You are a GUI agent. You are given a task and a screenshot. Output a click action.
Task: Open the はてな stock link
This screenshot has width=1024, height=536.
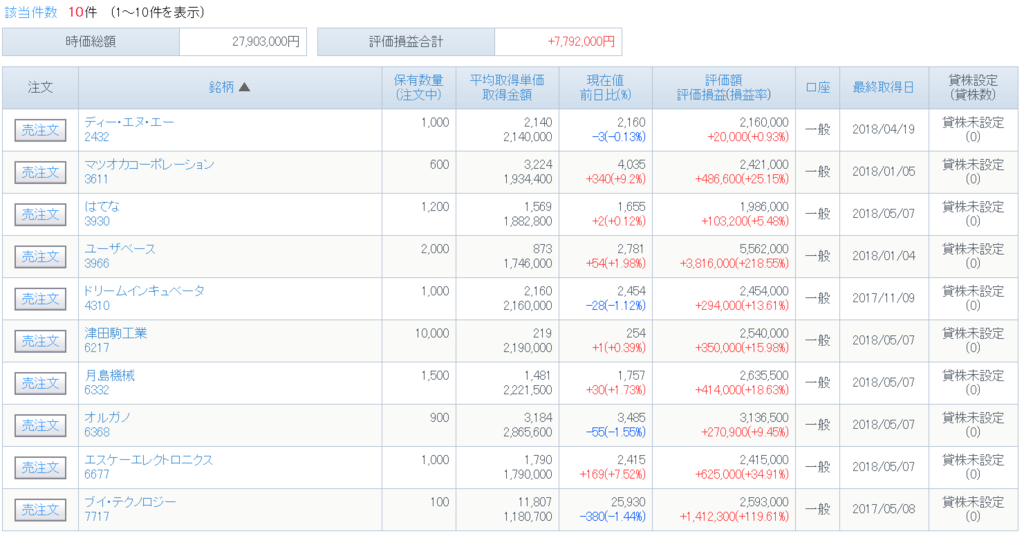[x=102, y=206]
